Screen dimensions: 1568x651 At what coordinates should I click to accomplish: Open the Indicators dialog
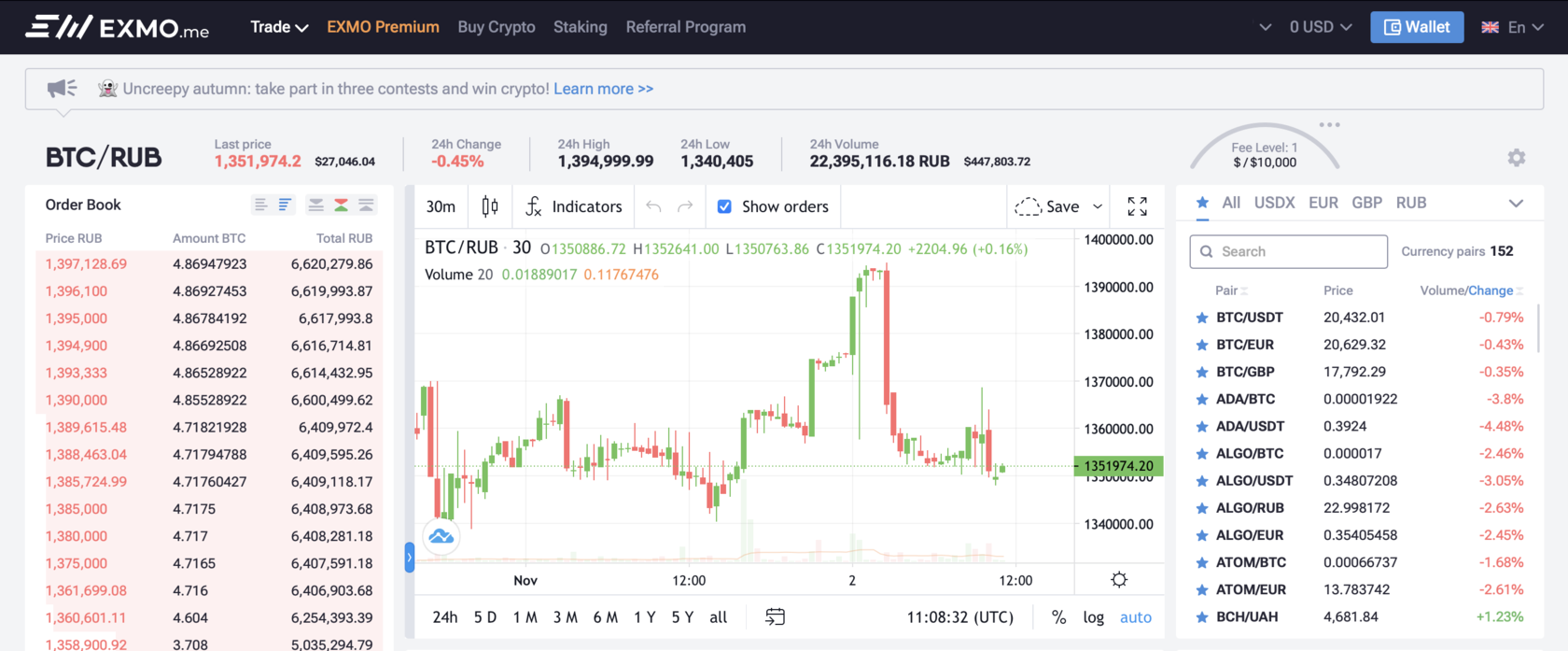pos(573,206)
